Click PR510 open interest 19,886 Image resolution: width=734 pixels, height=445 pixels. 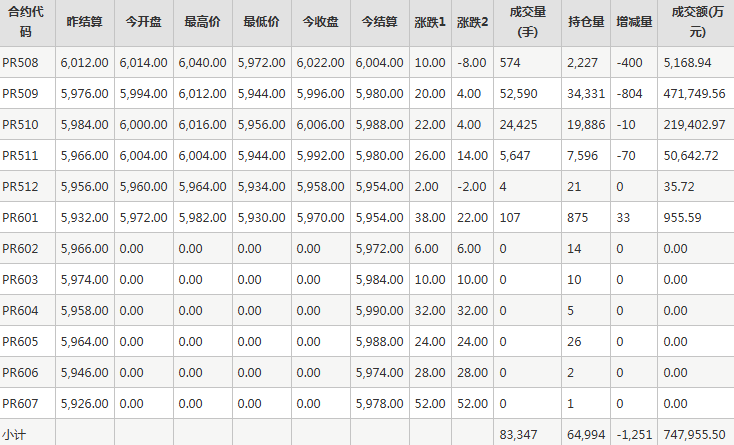(586, 124)
